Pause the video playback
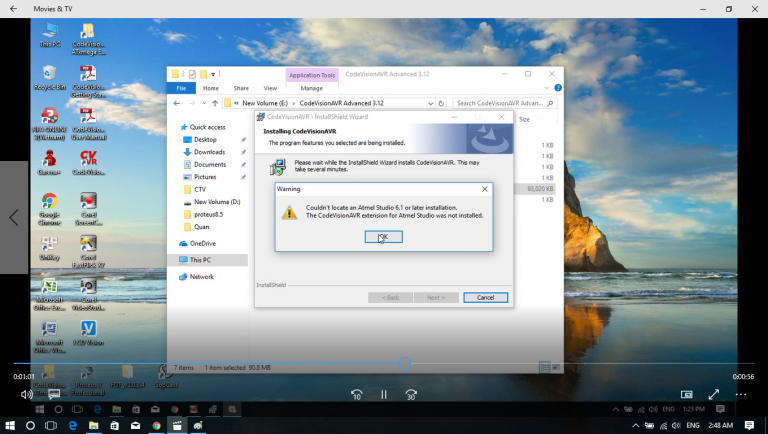The image size is (768, 434). pos(383,394)
